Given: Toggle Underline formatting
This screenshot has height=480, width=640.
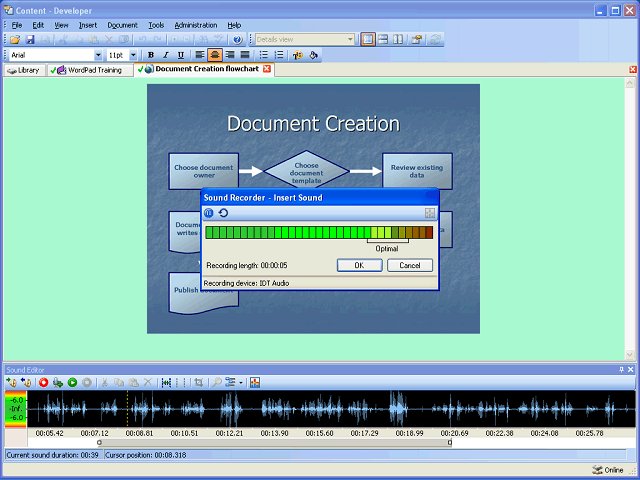Looking at the screenshot, I should pyautogui.click(x=180, y=55).
